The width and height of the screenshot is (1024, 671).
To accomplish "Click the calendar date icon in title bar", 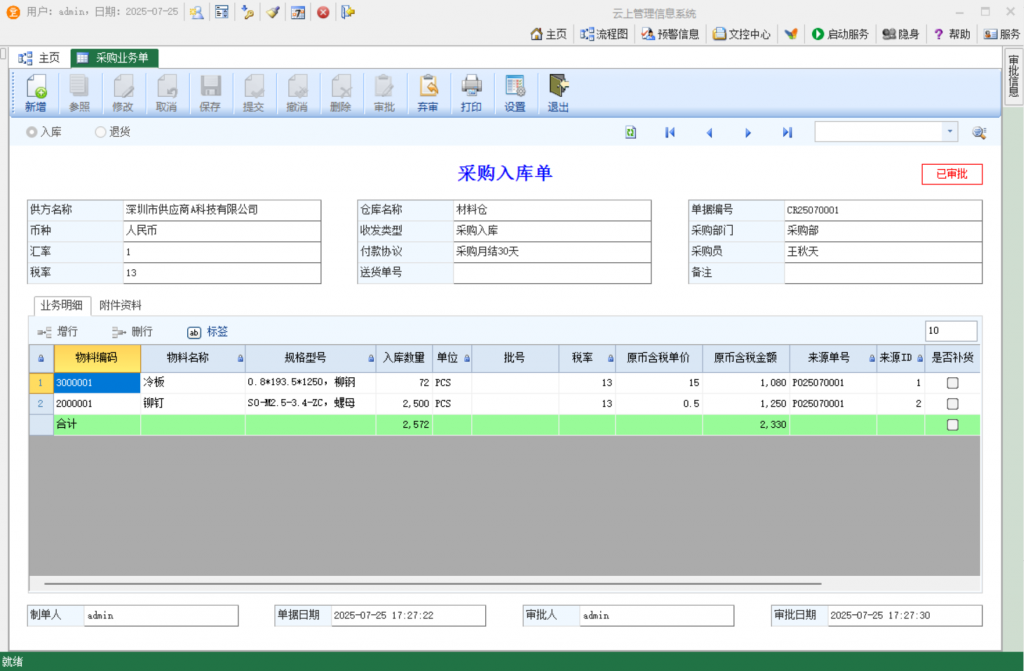I will 298,12.
